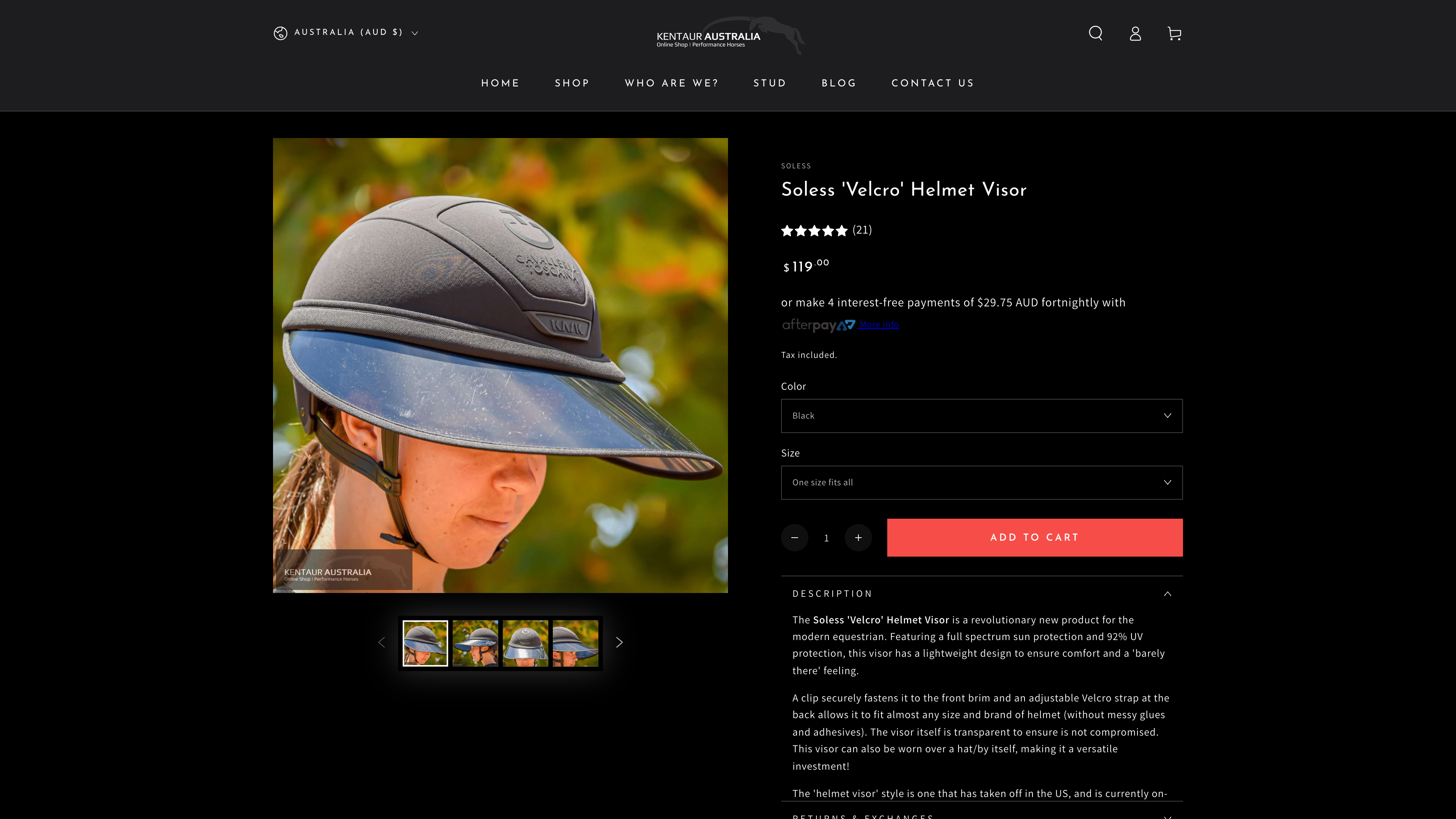Viewport: 1456px width, 819px height.
Task: Open the Color dropdown showing Black
Action: click(x=981, y=416)
